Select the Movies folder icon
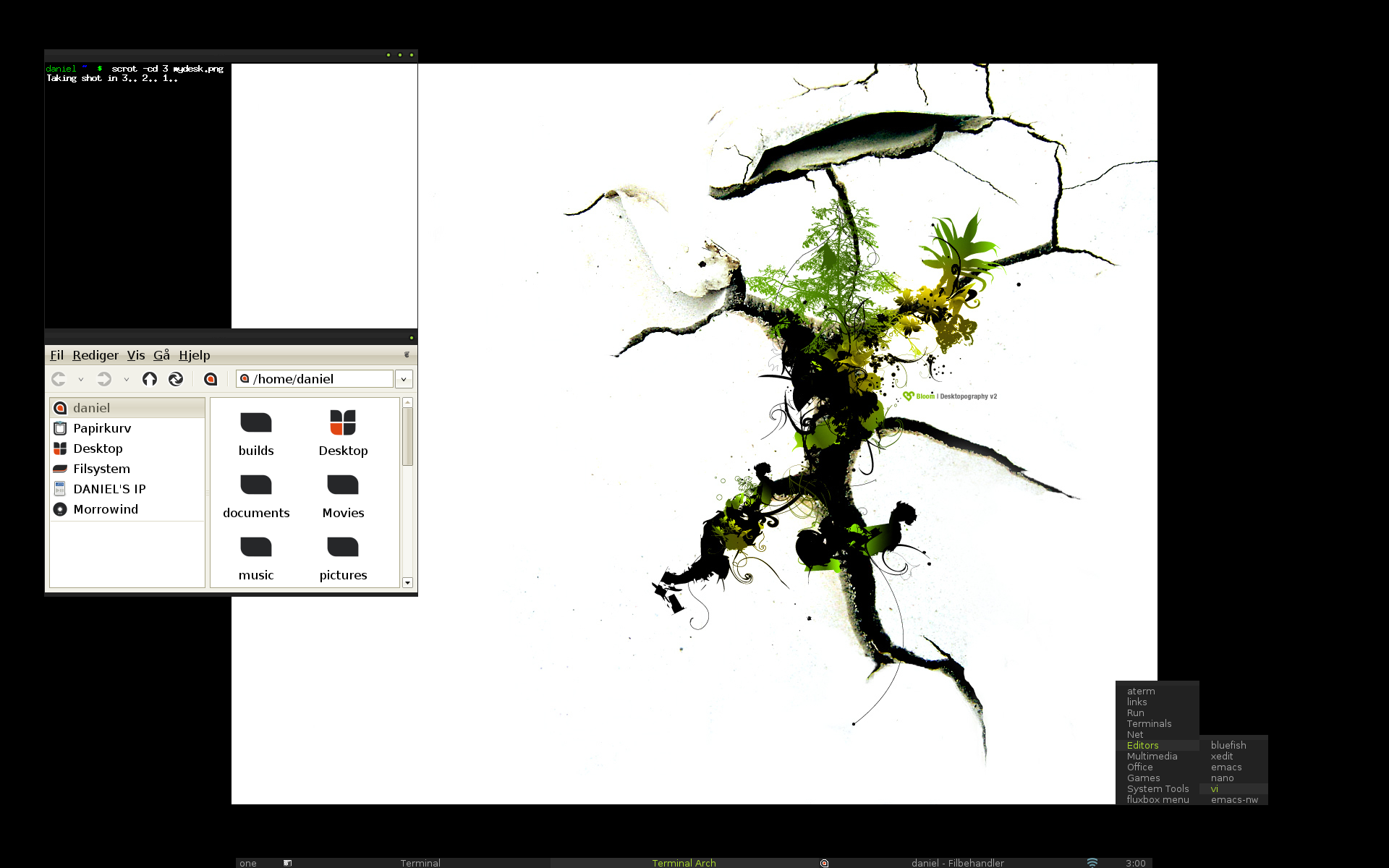This screenshot has height=868, width=1389. [x=343, y=485]
